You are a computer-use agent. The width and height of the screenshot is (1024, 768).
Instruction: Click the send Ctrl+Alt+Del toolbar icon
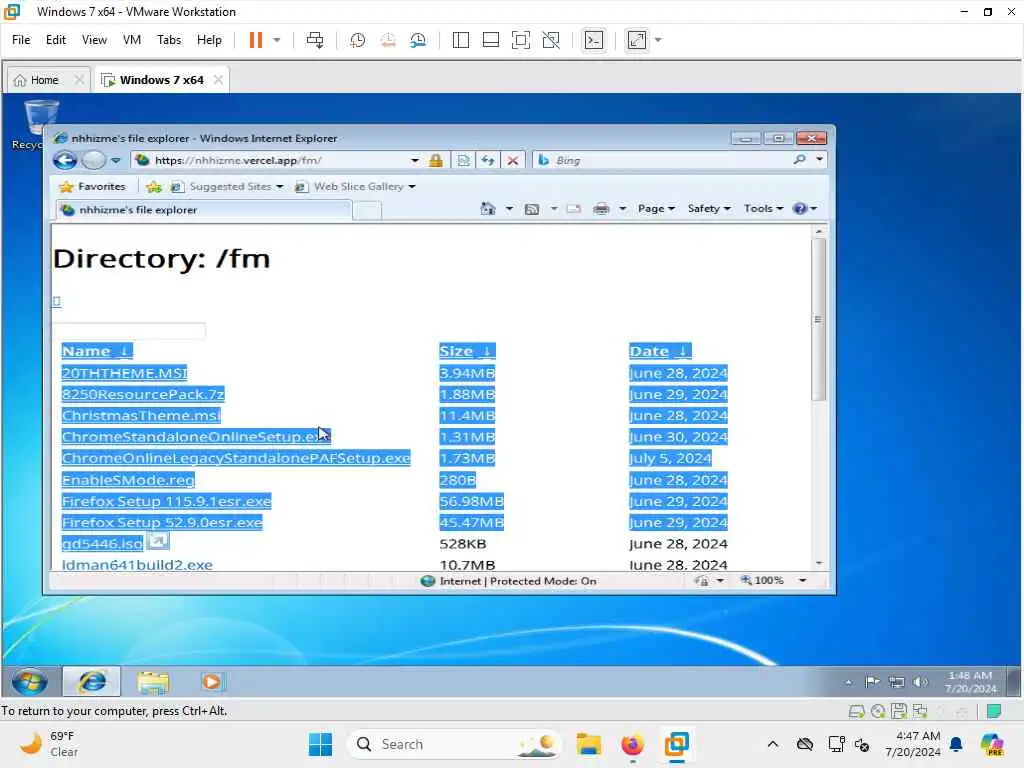pyautogui.click(x=315, y=40)
